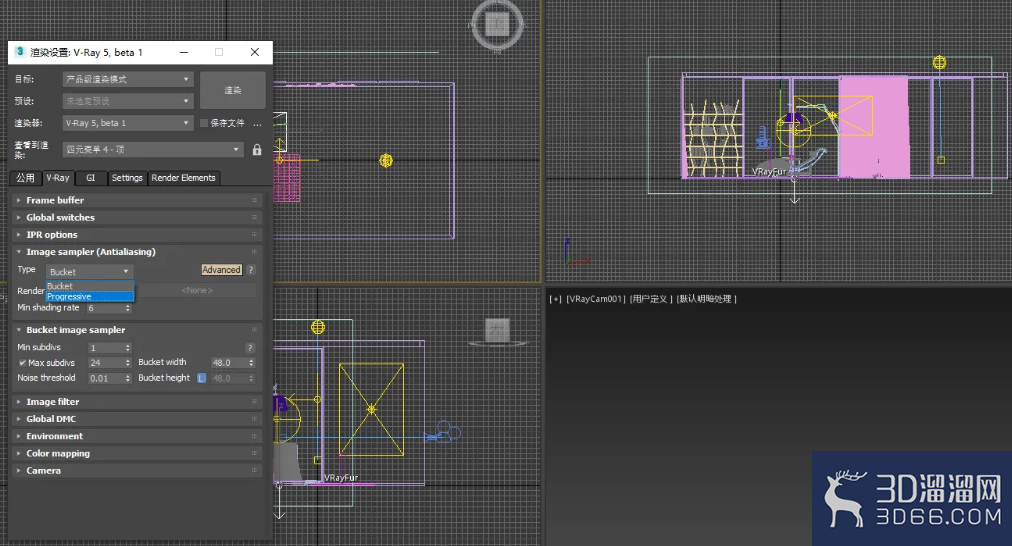
Task: Click the drag grip on Global DMC rollout
Action: pos(254,419)
